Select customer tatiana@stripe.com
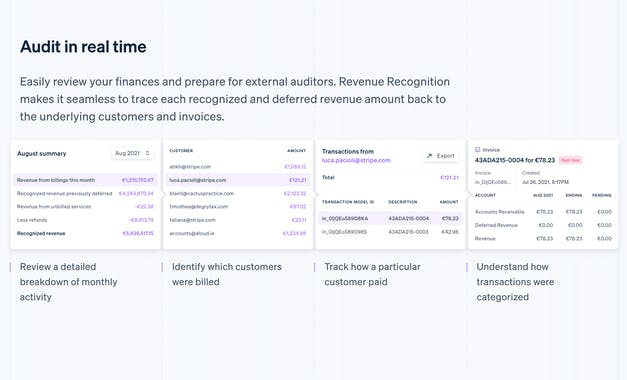This screenshot has height=380, width=627. [238, 220]
